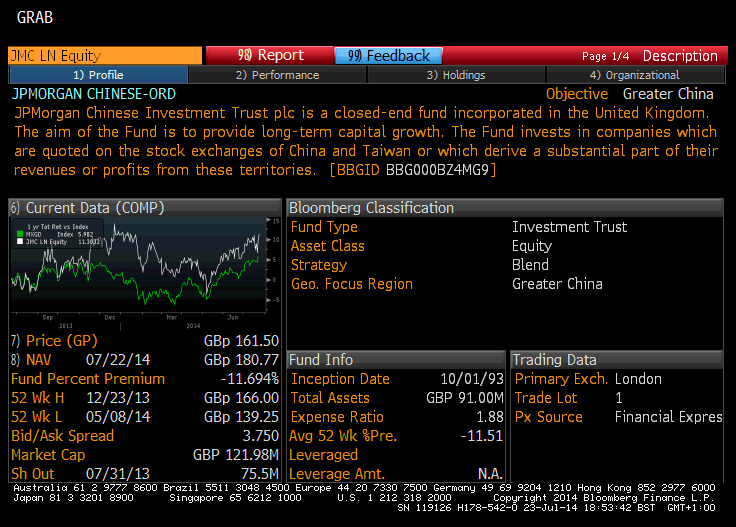Screen dimensions: 736x527
Task: Click the London exchange value
Action: click(638, 379)
